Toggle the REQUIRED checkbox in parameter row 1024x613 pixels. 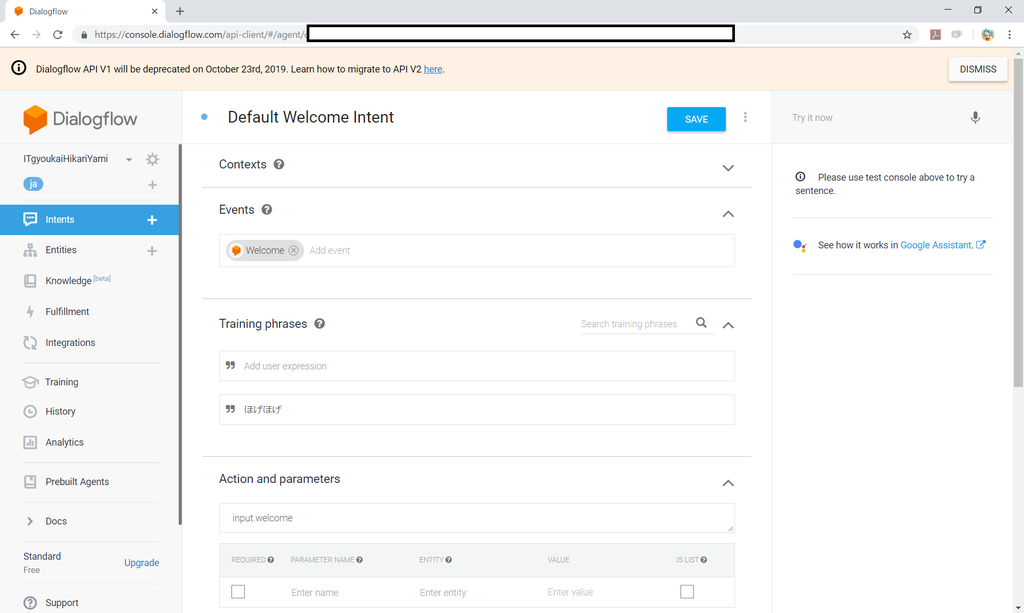click(238, 591)
